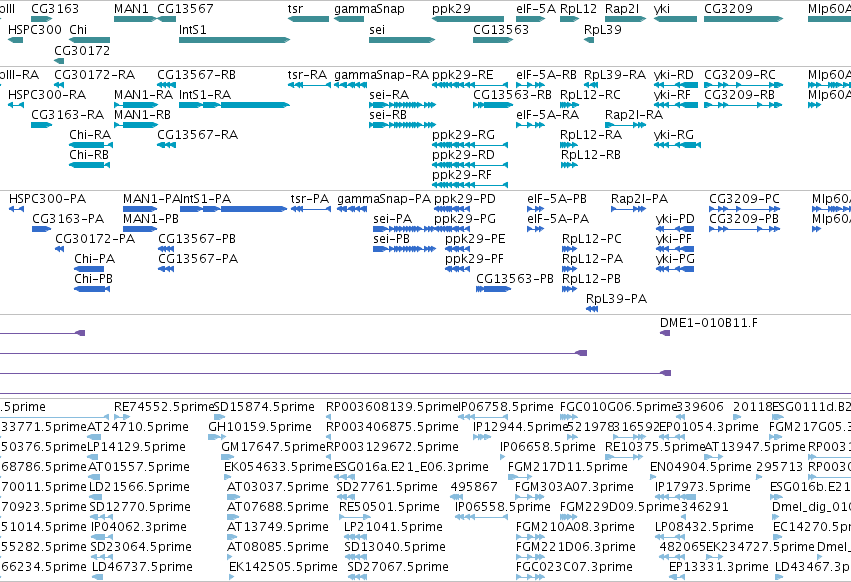Select the RE74552.5prime EST label
The width and height of the screenshot is (851, 582).
(x=165, y=407)
